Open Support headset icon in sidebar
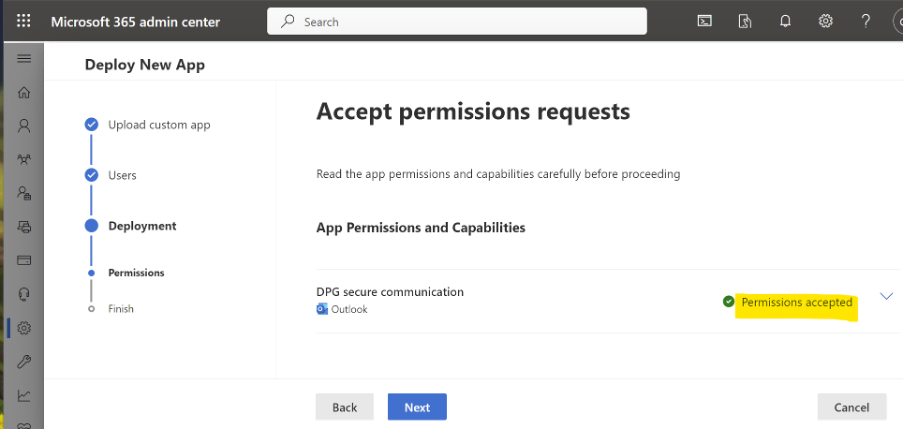This screenshot has height=430, width=904. pyautogui.click(x=24, y=294)
